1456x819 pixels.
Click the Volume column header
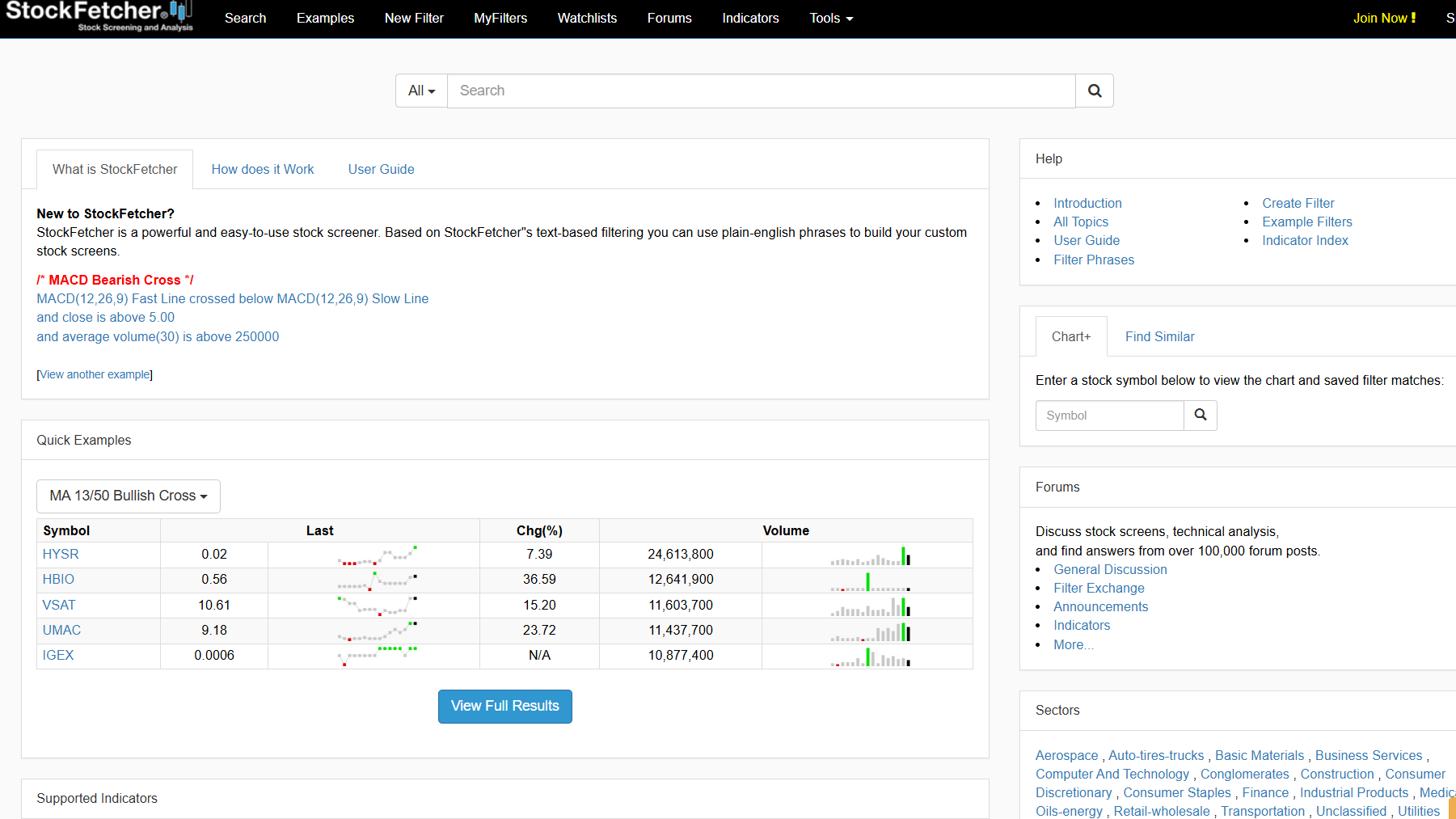click(x=786, y=530)
